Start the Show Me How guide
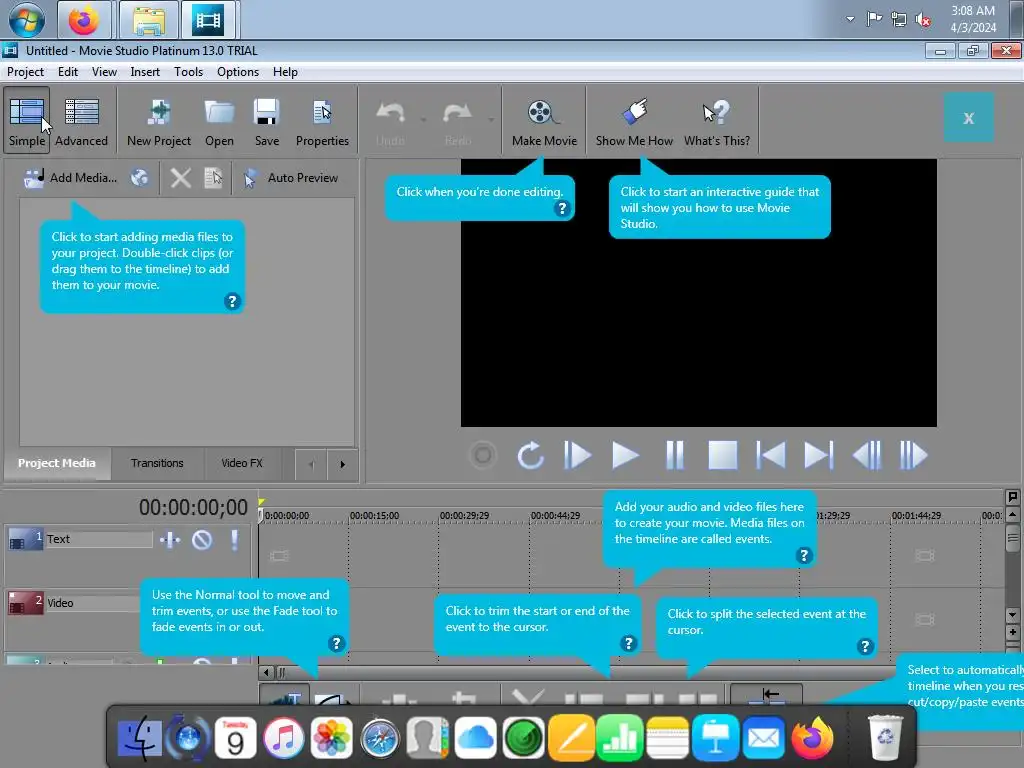 tap(633, 121)
